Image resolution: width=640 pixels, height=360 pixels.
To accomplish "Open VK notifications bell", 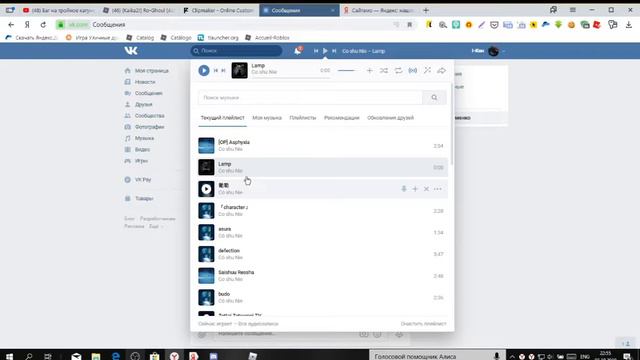I will click(x=298, y=51).
